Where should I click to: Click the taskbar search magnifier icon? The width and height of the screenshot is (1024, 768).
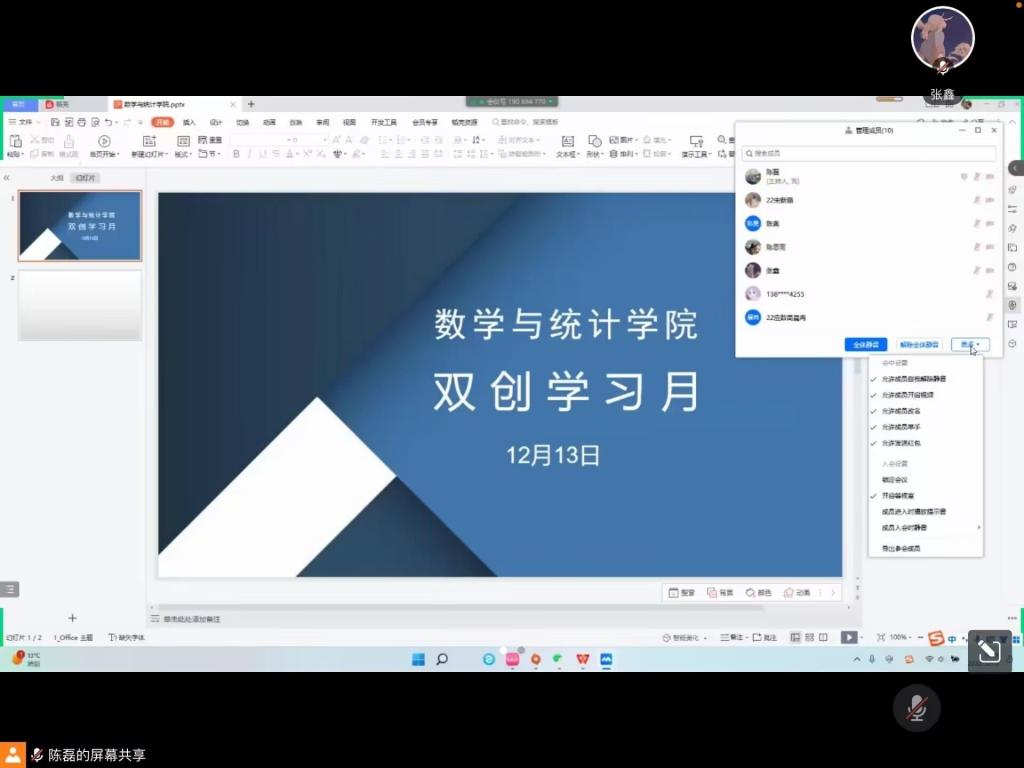442,659
